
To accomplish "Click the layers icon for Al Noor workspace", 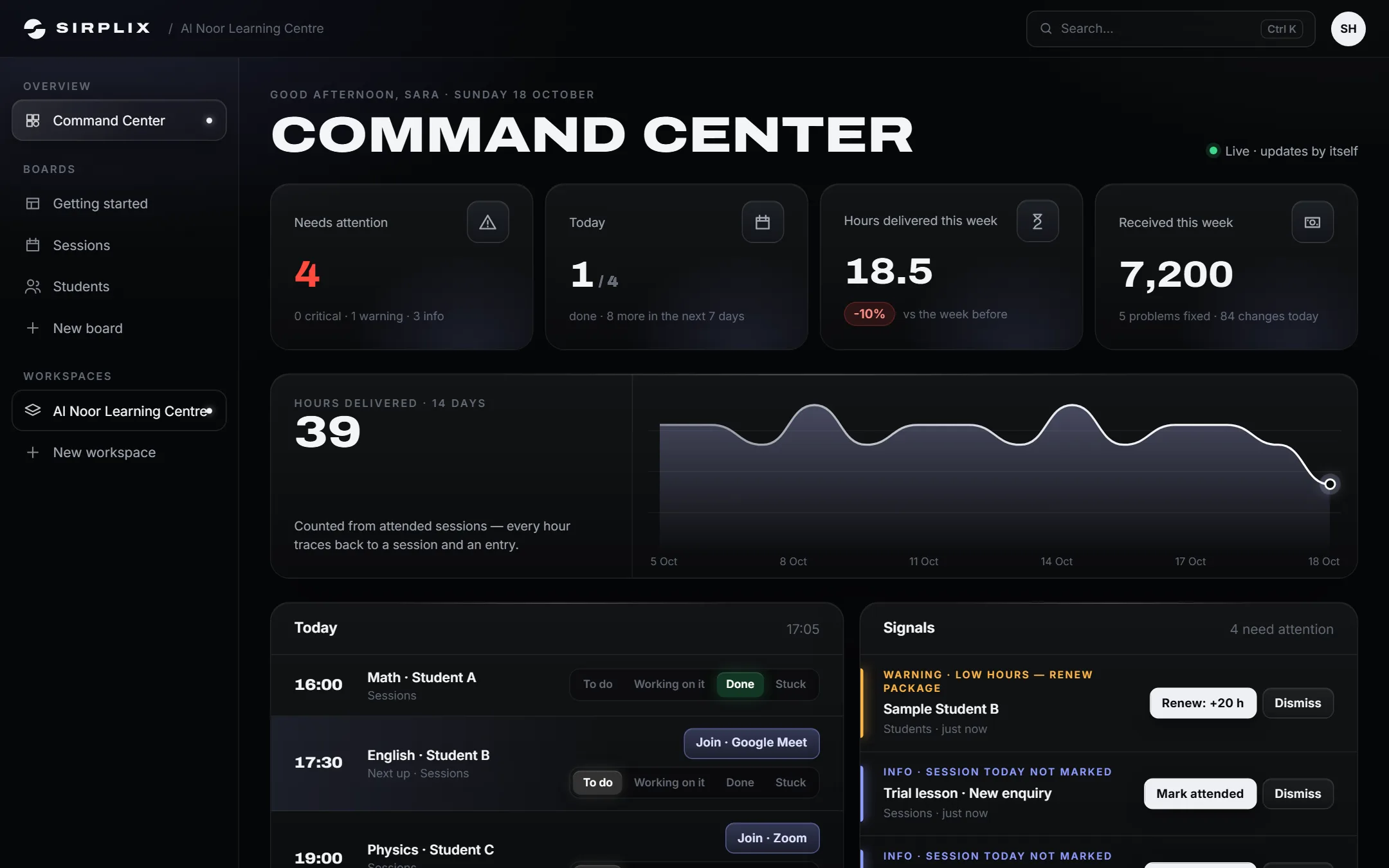I will tap(33, 410).
